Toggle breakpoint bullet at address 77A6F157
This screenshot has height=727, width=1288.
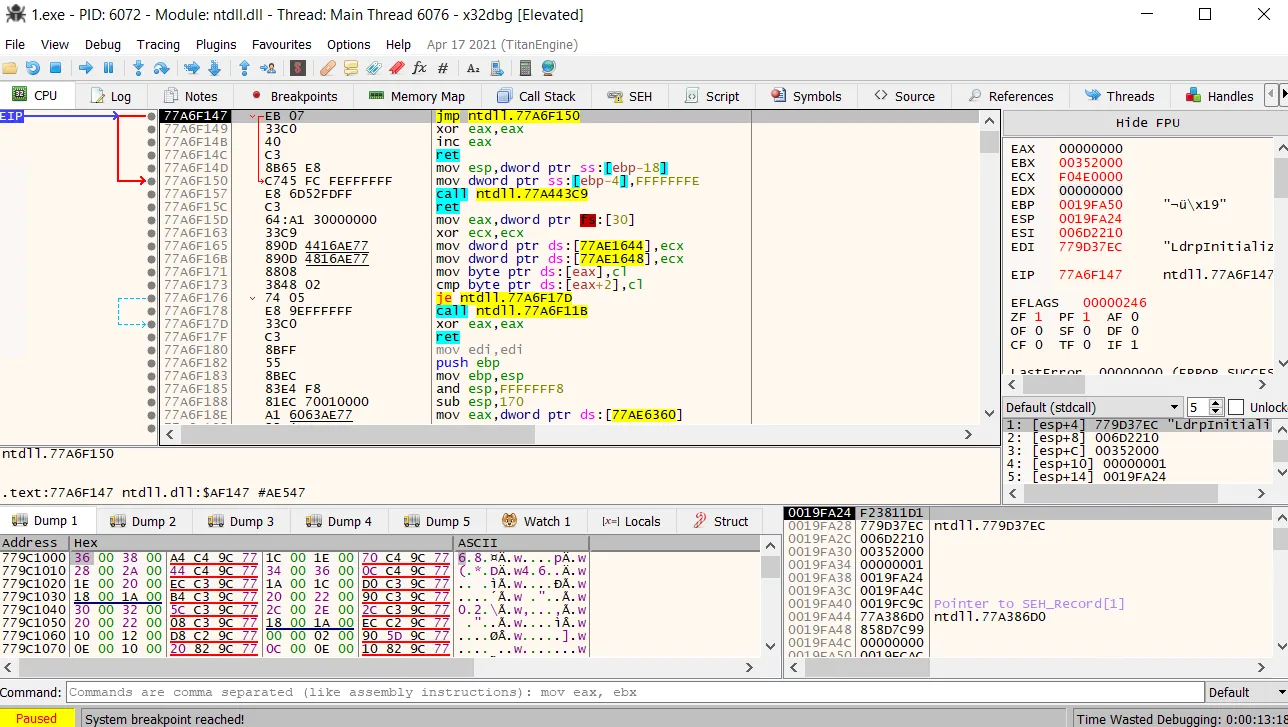(152, 194)
